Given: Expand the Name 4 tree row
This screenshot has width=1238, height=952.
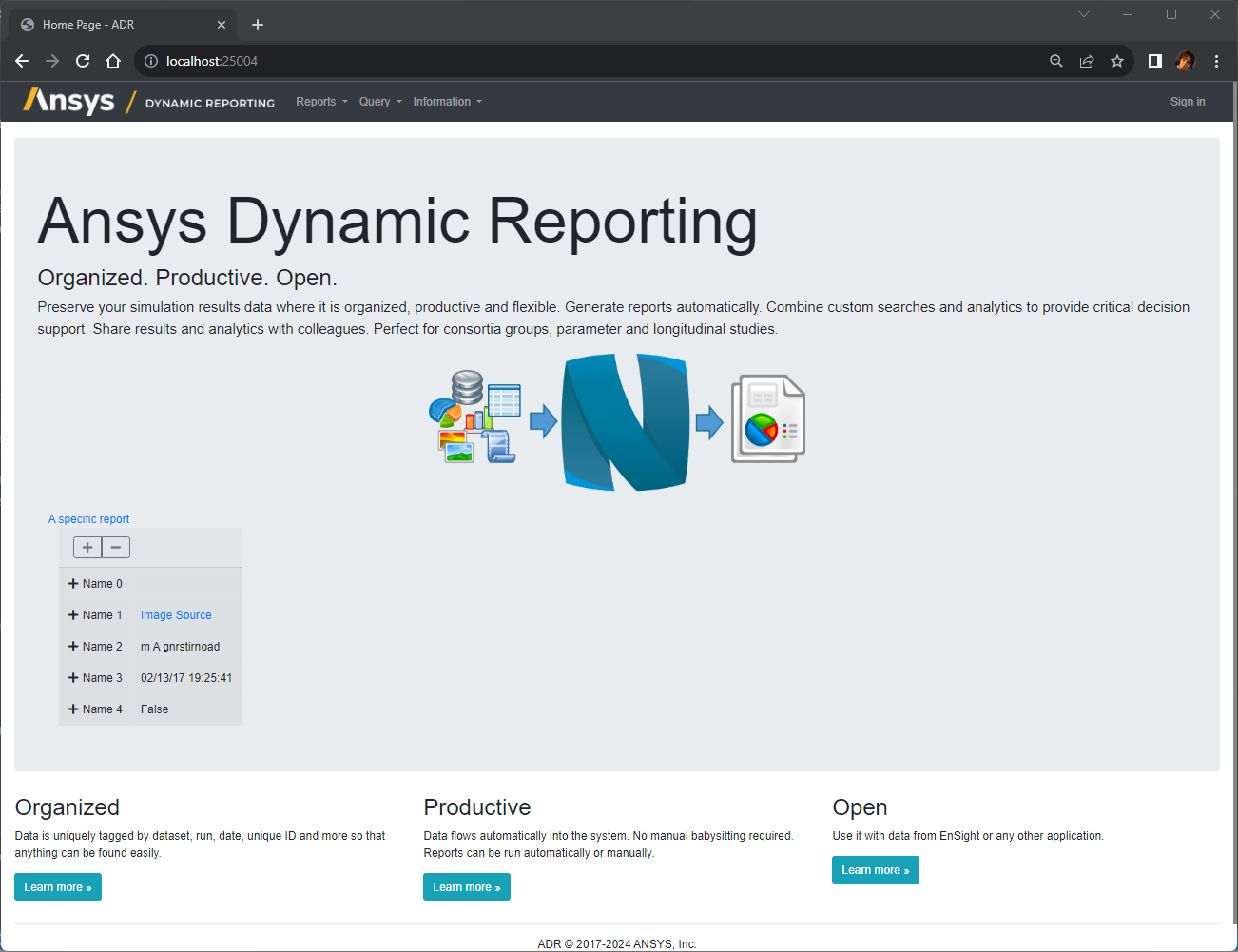Looking at the screenshot, I should click(73, 709).
